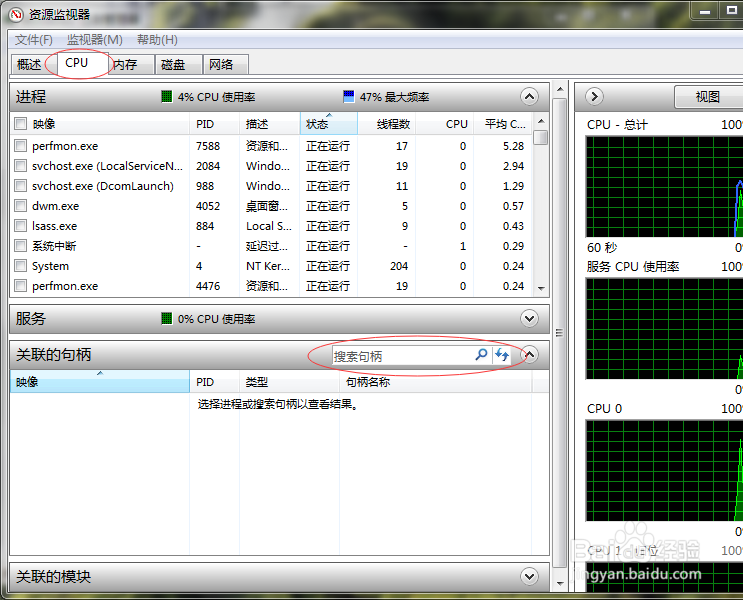Open the 帮助(H) menu

click(x=157, y=40)
